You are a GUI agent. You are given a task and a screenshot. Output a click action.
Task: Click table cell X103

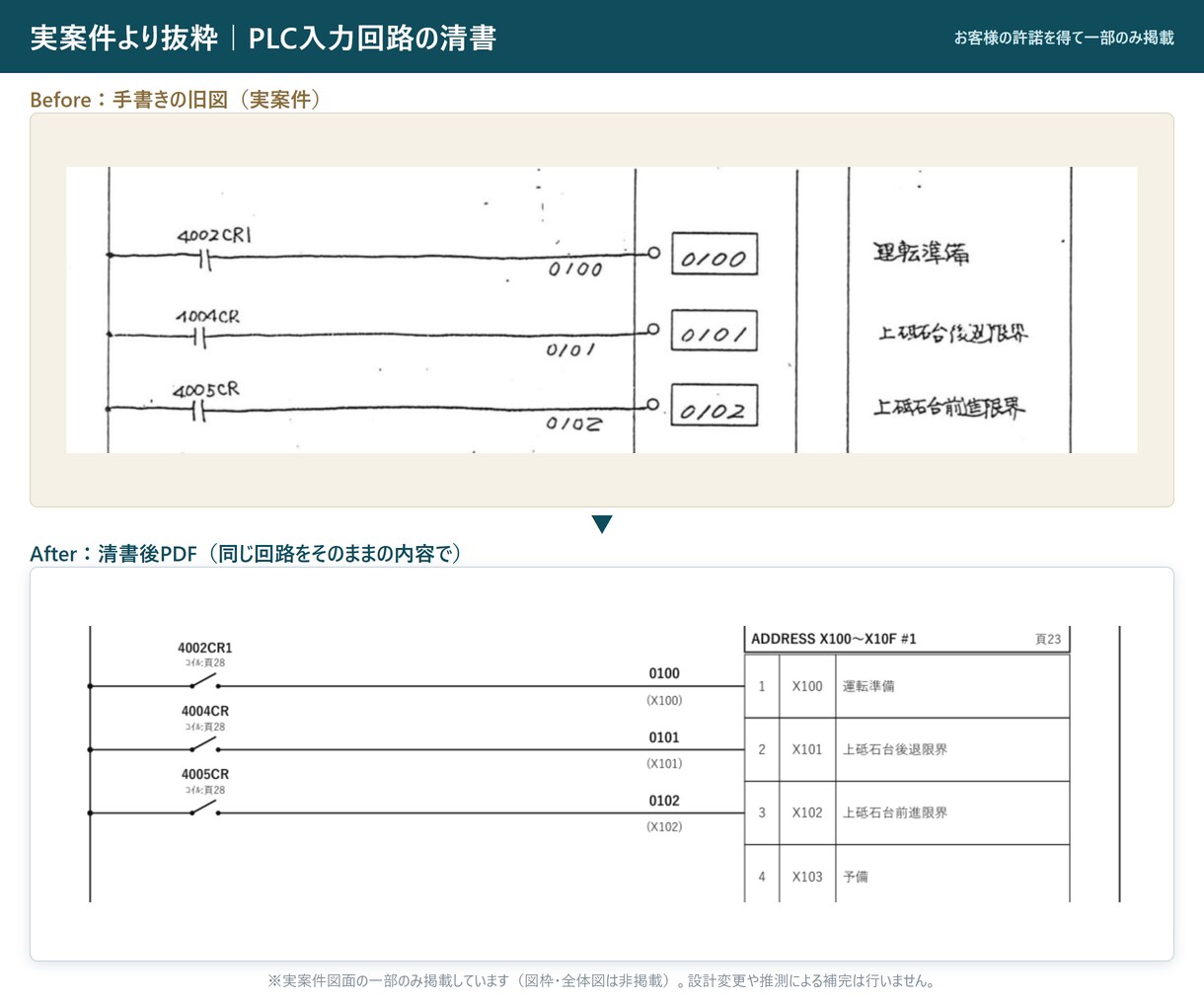tap(807, 876)
